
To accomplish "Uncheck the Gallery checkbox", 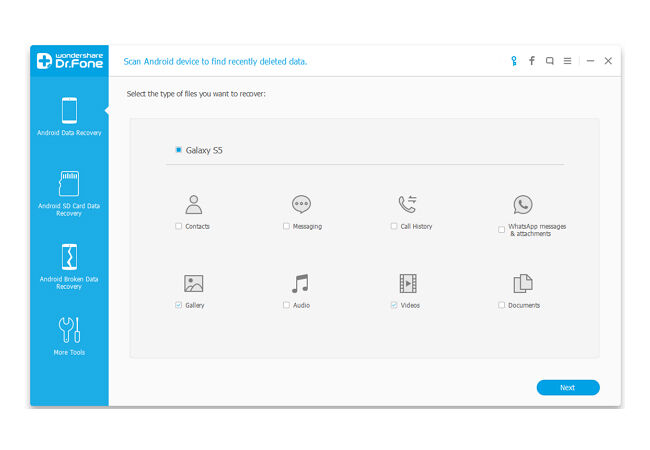I will pyautogui.click(x=179, y=305).
